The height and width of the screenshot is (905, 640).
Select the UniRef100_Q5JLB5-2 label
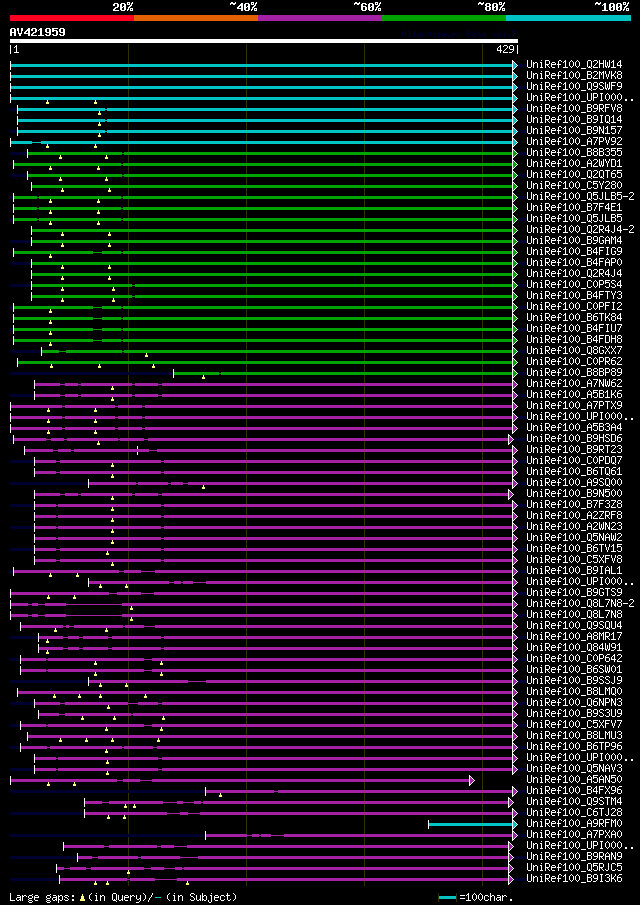581,196
